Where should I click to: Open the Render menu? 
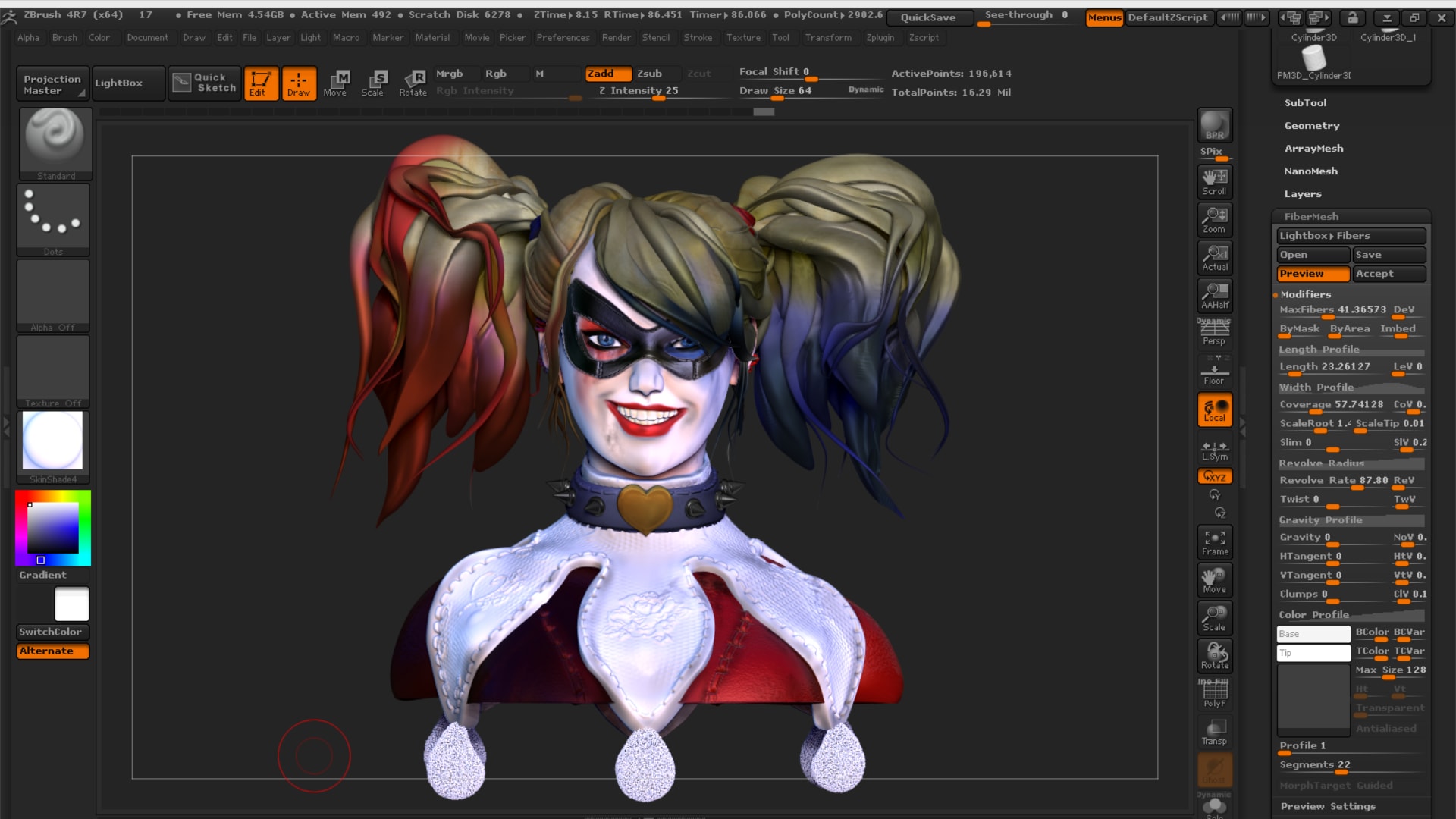point(616,37)
